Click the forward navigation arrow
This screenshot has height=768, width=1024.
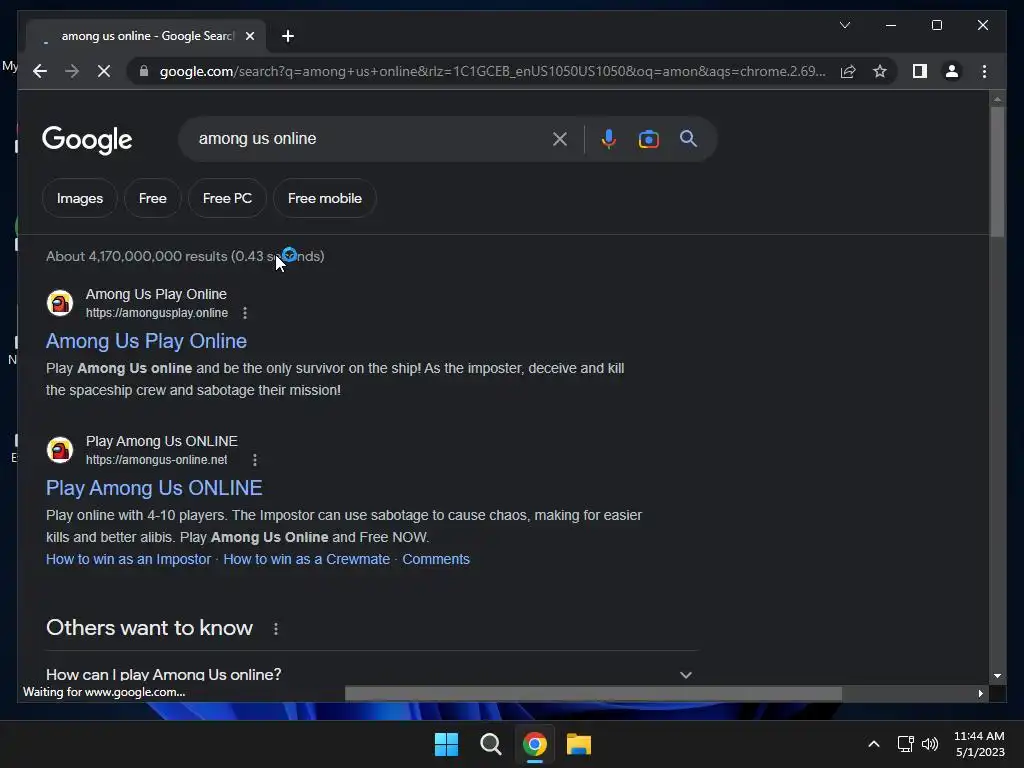[72, 71]
